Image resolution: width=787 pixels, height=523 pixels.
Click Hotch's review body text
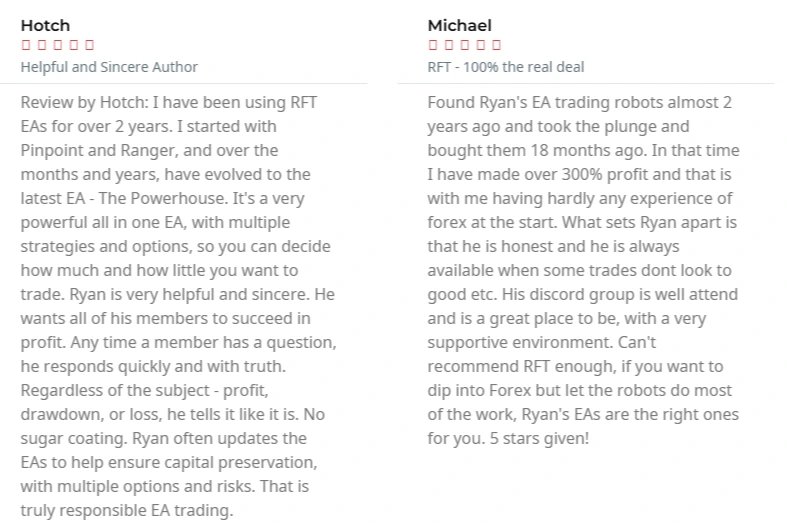click(178, 306)
